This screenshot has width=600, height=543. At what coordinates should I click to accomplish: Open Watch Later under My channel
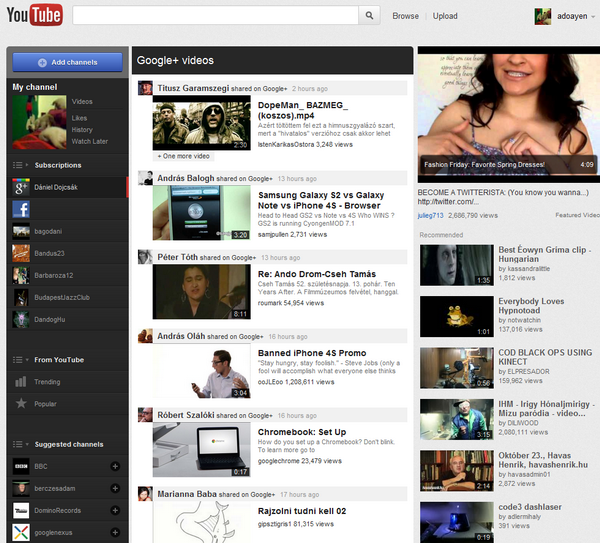coord(90,141)
